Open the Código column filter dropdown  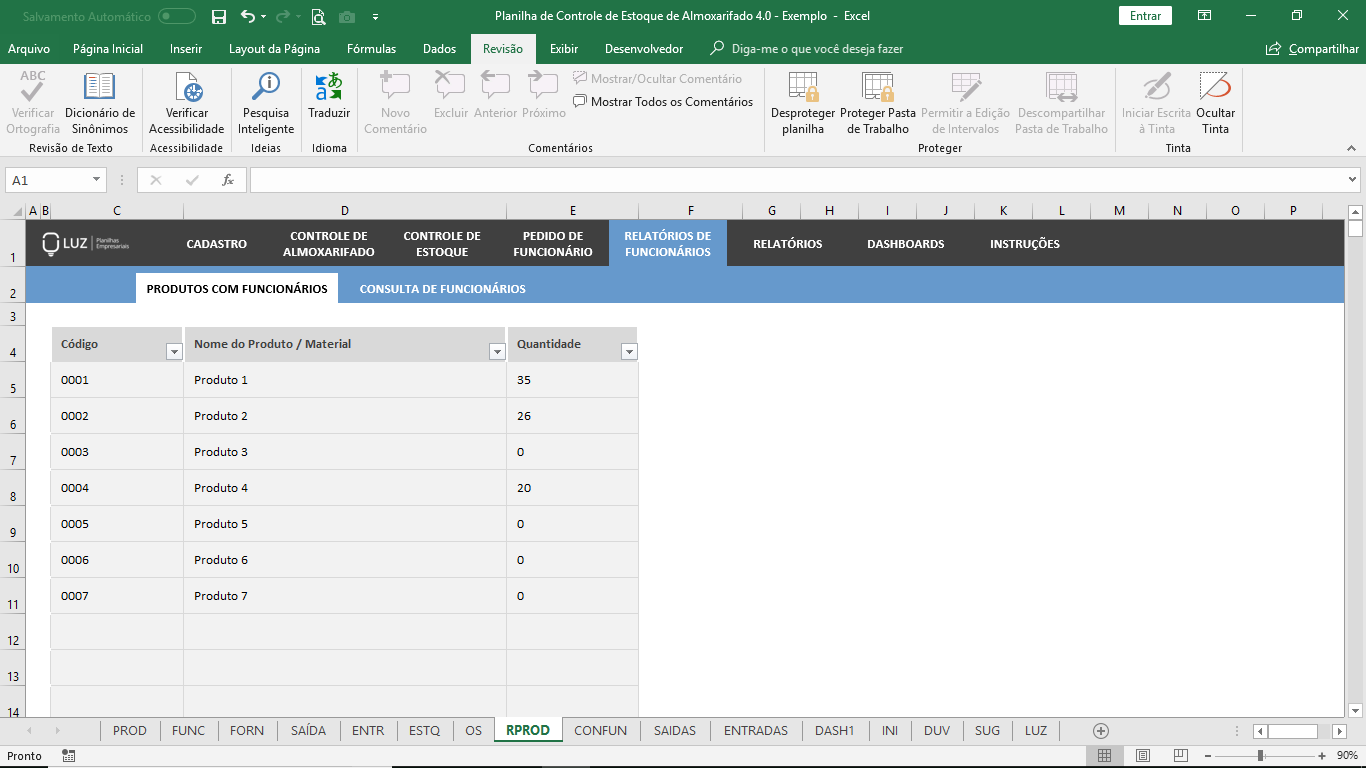click(x=174, y=352)
